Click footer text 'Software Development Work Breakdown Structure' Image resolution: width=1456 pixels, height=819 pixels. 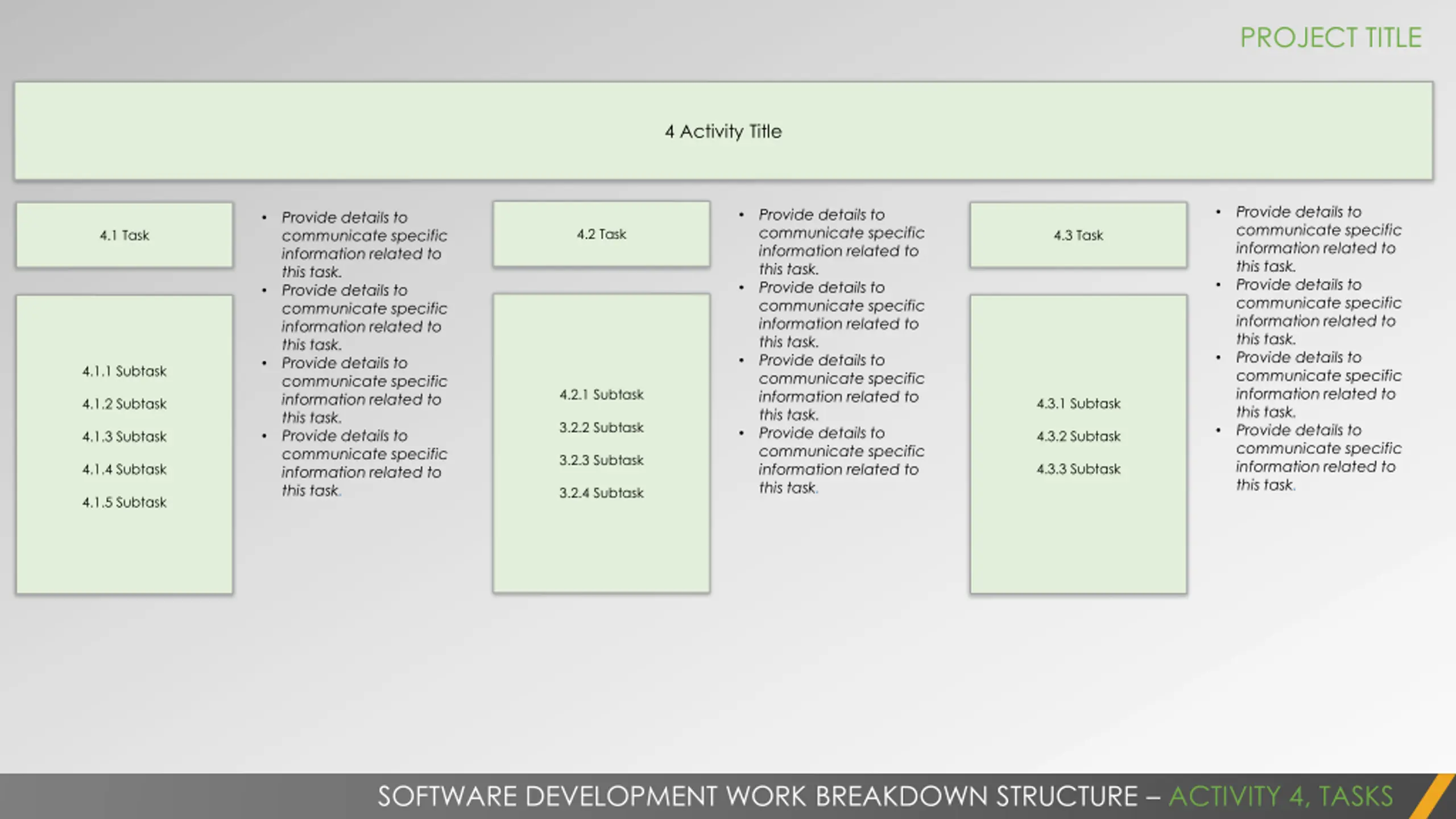click(x=758, y=796)
